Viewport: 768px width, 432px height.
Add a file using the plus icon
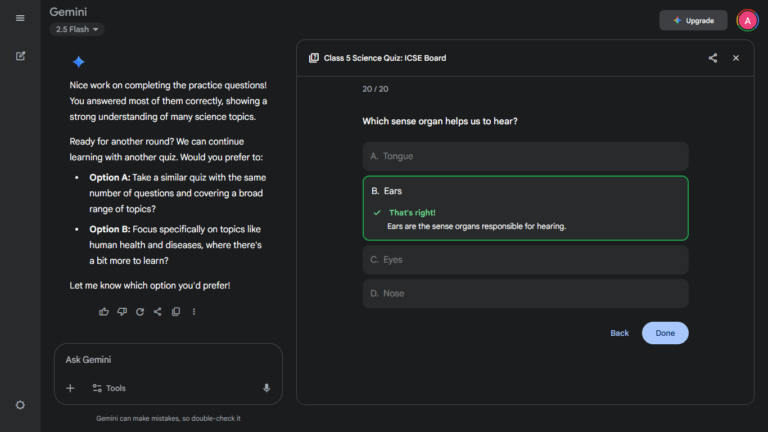coord(70,388)
